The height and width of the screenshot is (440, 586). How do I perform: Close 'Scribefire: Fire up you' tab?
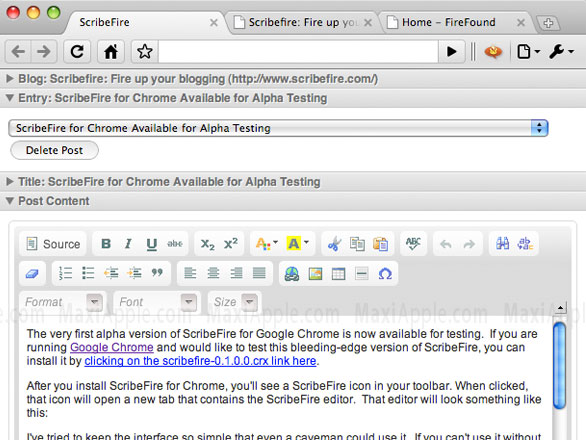[368, 23]
